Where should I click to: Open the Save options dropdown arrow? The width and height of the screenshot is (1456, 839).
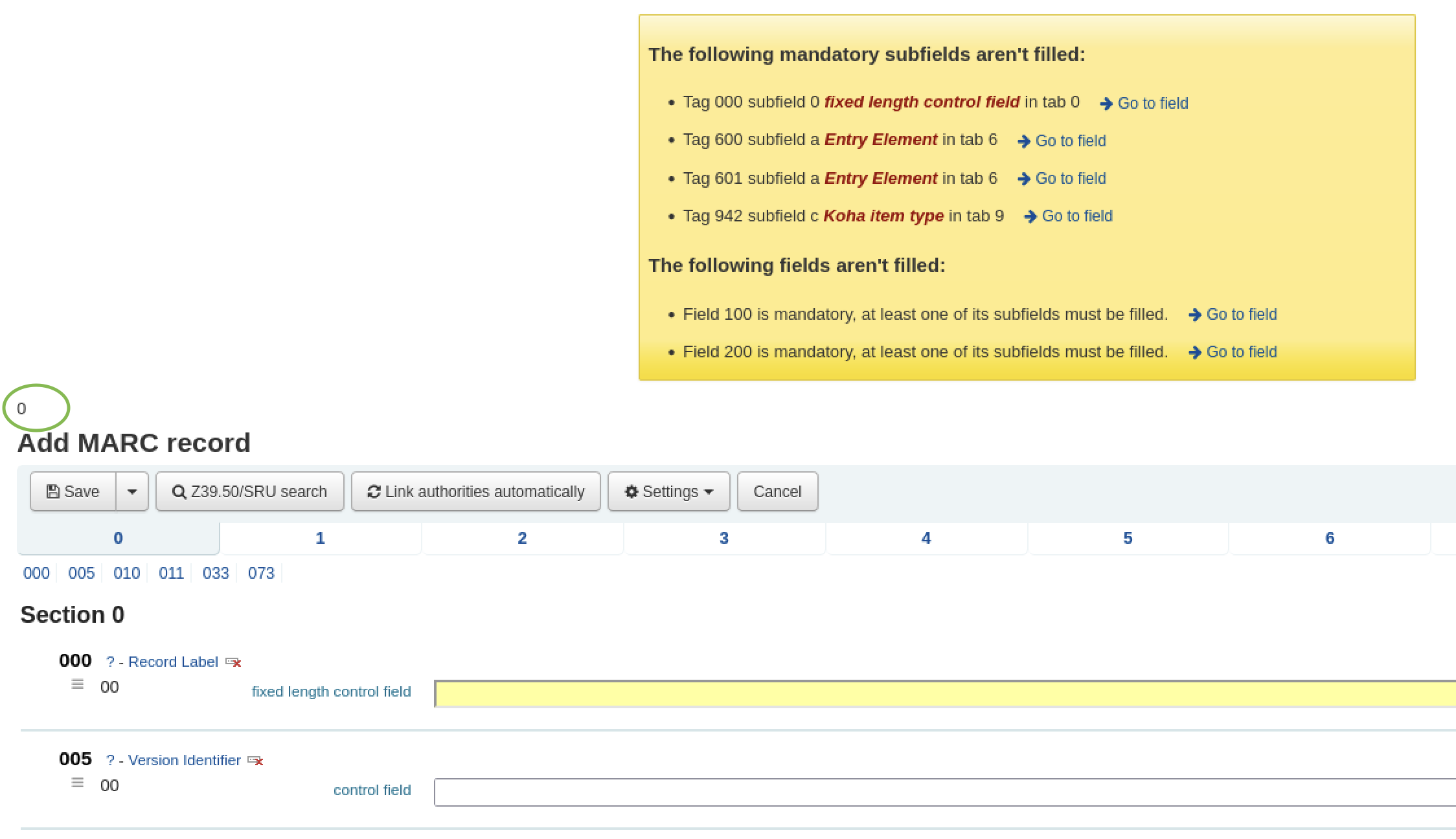click(x=132, y=492)
